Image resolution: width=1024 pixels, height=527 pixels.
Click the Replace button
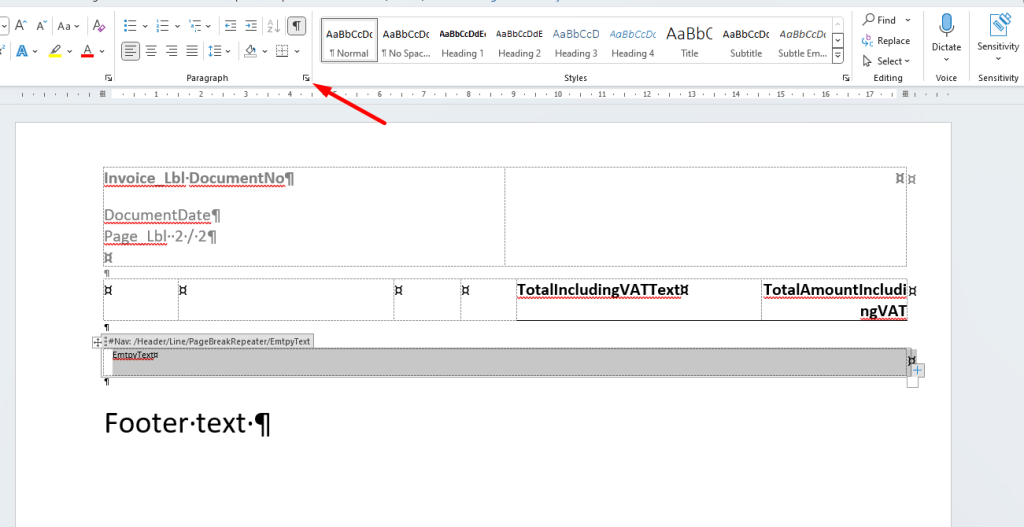coord(886,41)
